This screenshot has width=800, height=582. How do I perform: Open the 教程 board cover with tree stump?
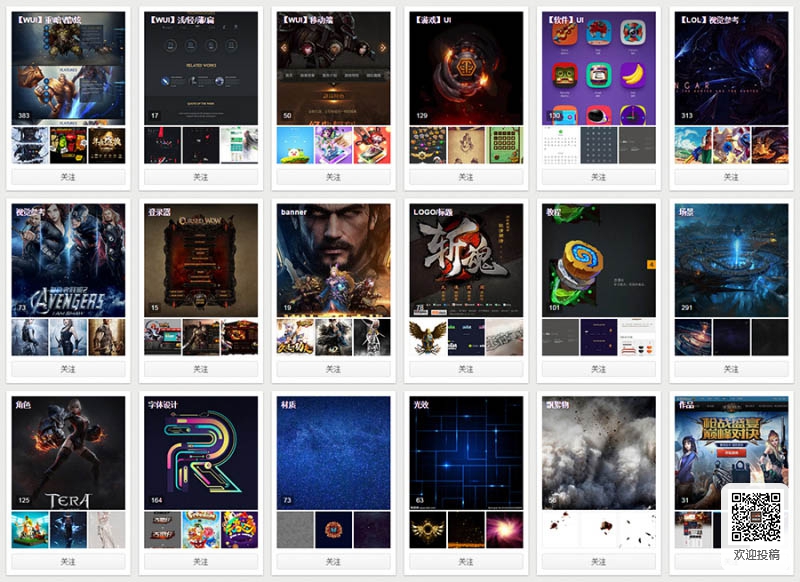[x=598, y=260]
